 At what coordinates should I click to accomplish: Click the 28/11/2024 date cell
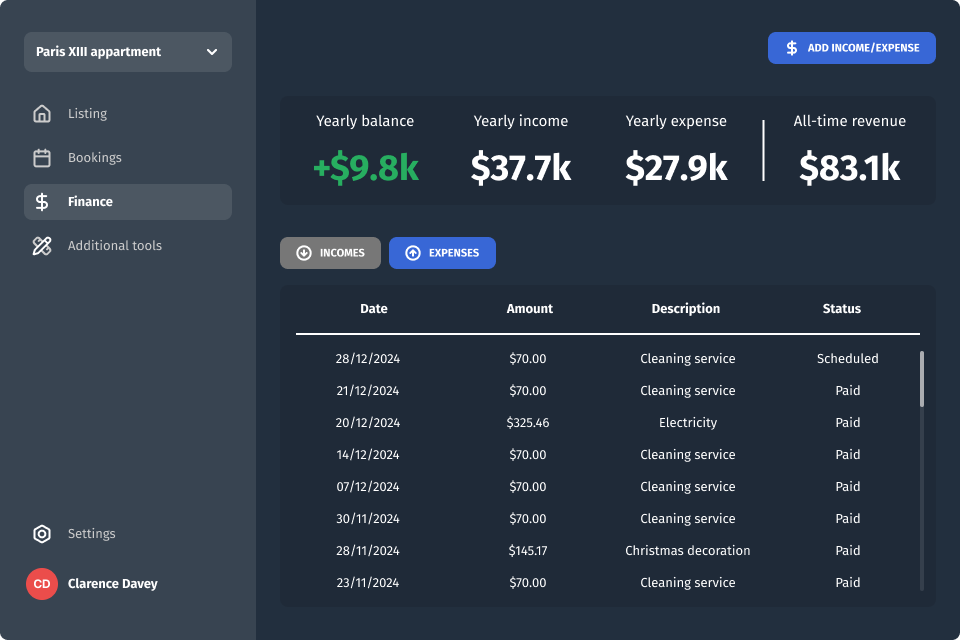pyautogui.click(x=367, y=551)
